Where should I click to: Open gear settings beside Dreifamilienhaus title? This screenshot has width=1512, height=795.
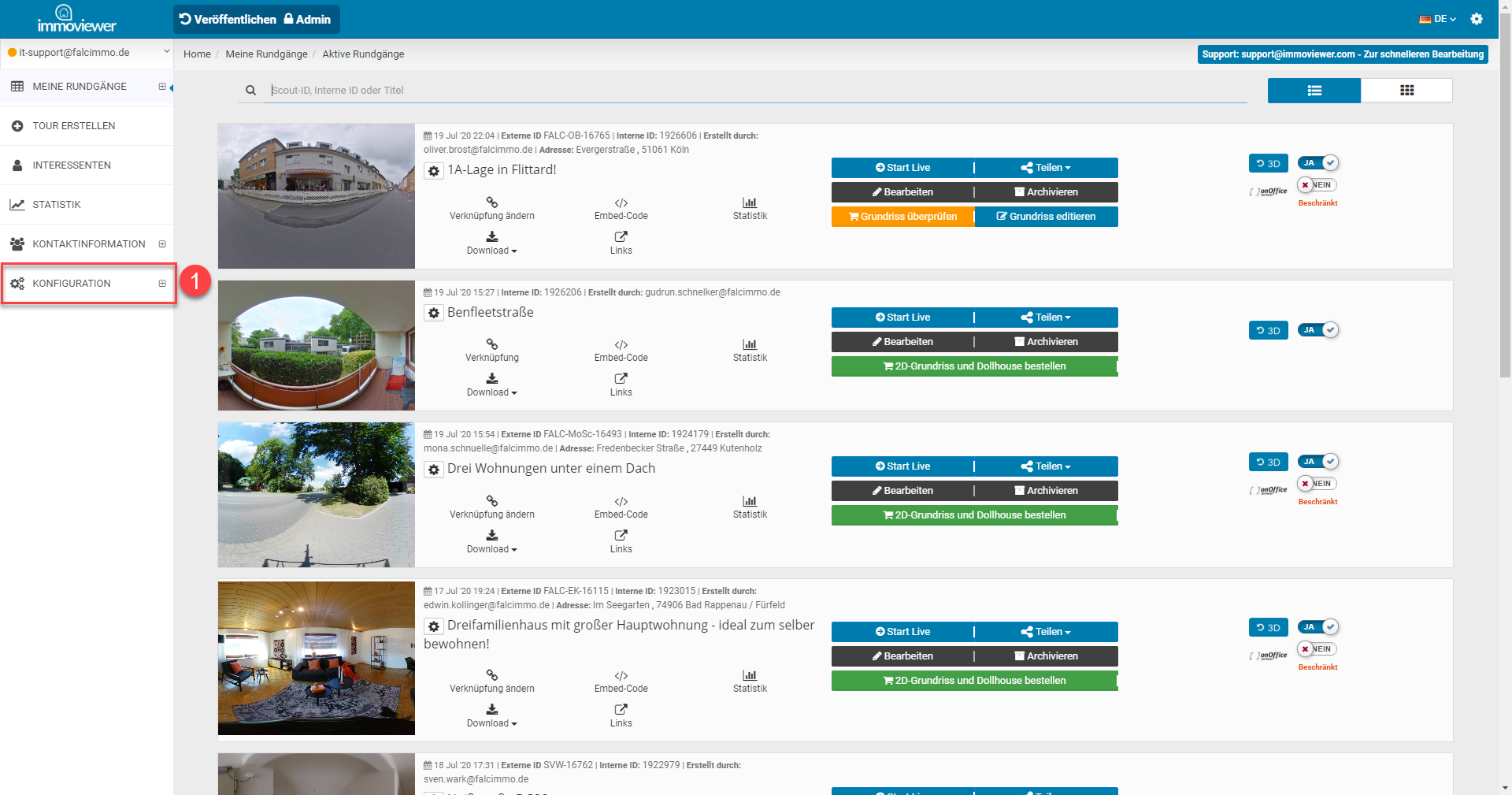click(434, 626)
